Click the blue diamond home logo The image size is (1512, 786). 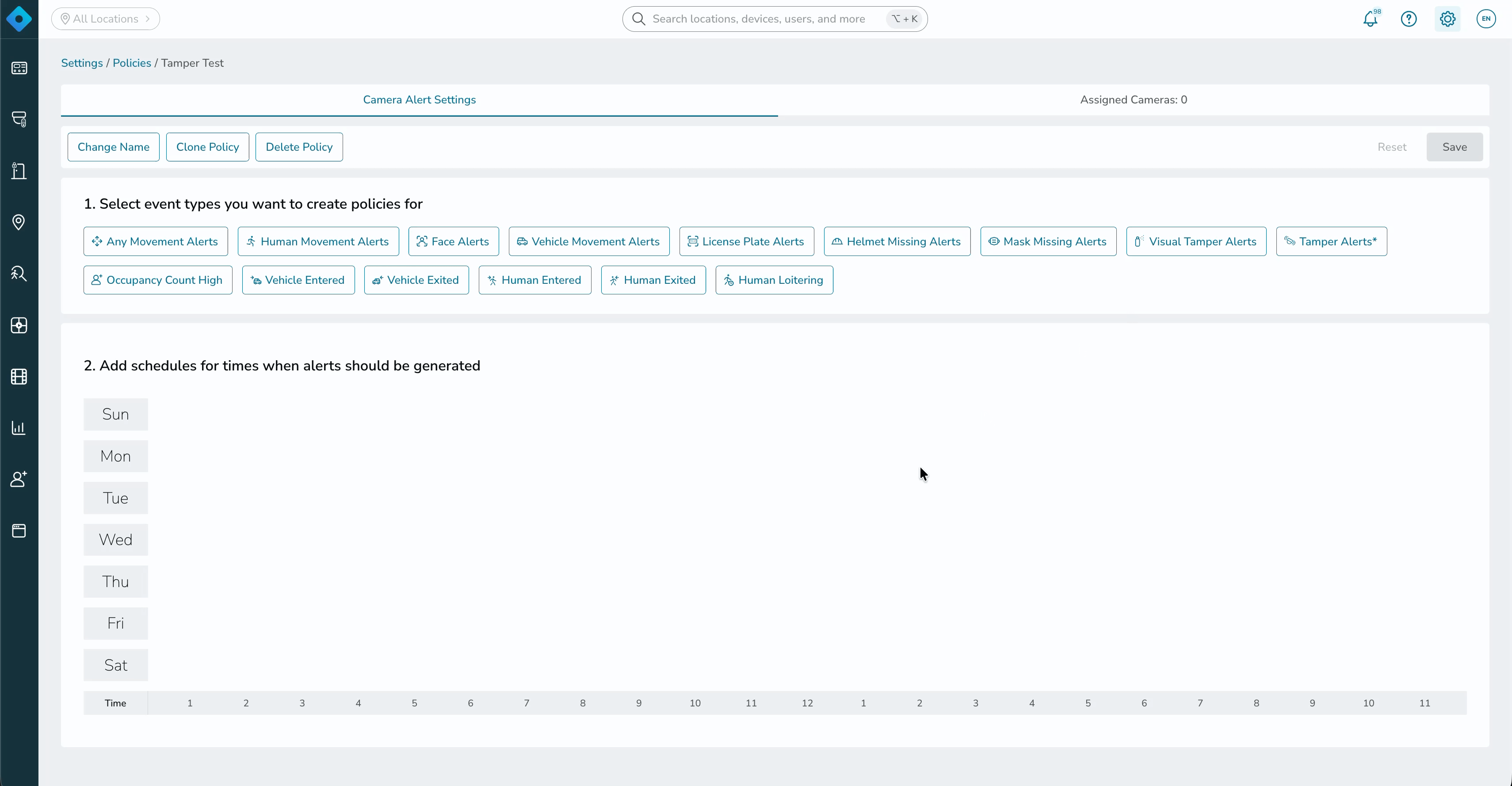tap(19, 19)
